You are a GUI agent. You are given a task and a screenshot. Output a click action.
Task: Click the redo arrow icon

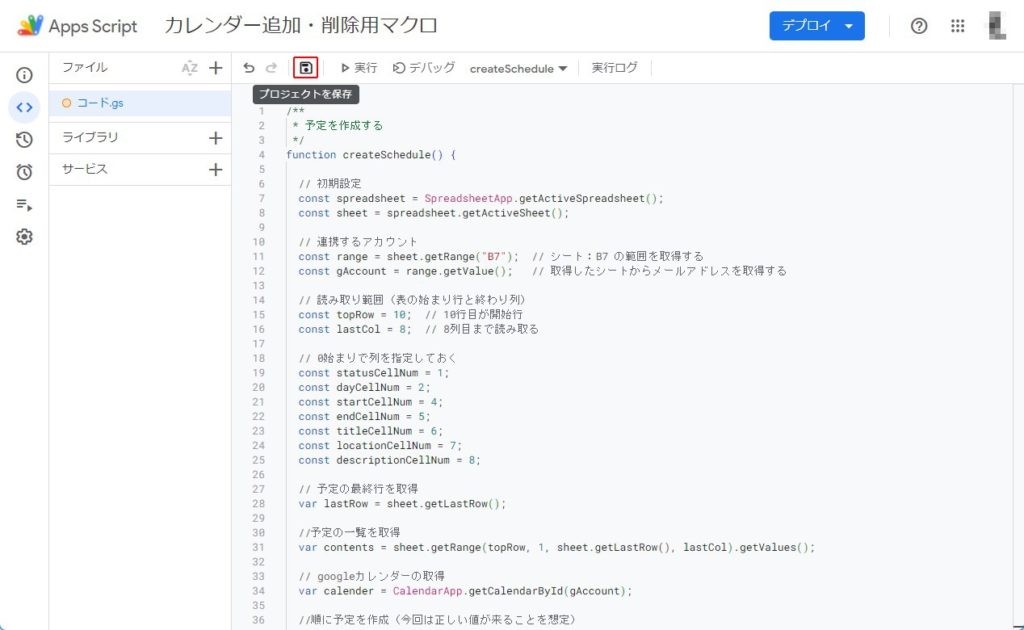coord(271,68)
